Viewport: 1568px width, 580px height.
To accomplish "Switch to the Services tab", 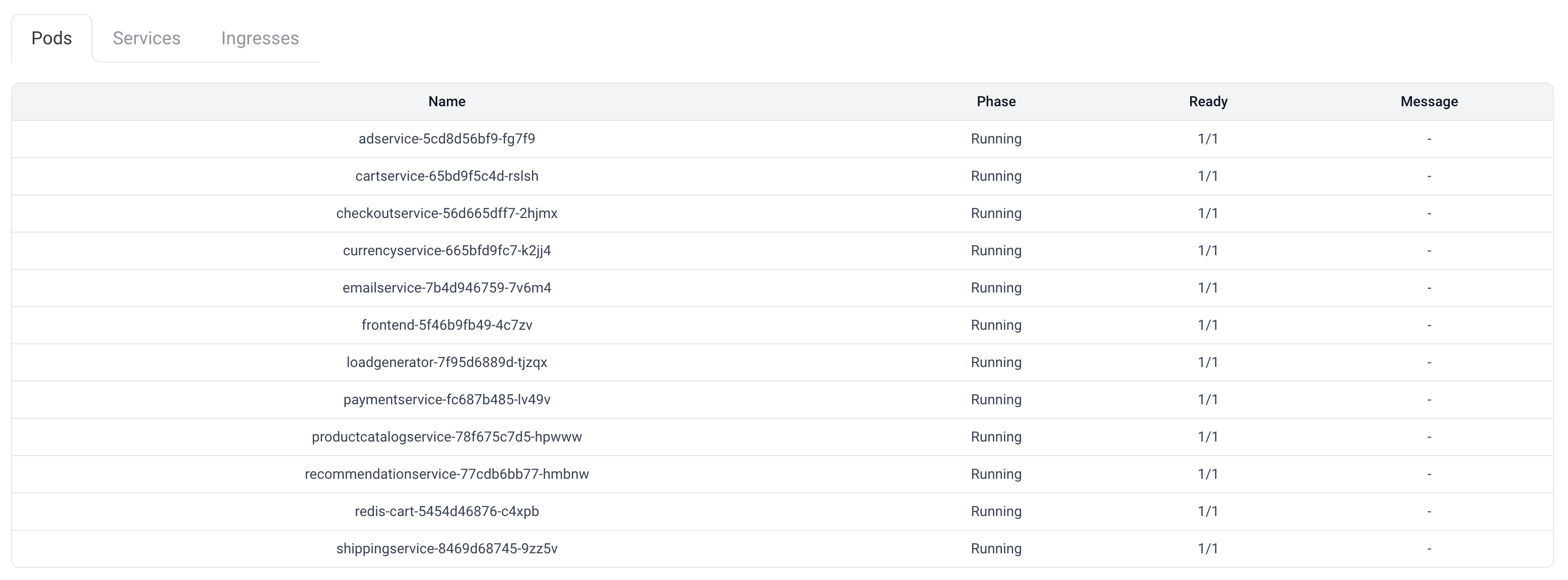I will pyautogui.click(x=146, y=38).
